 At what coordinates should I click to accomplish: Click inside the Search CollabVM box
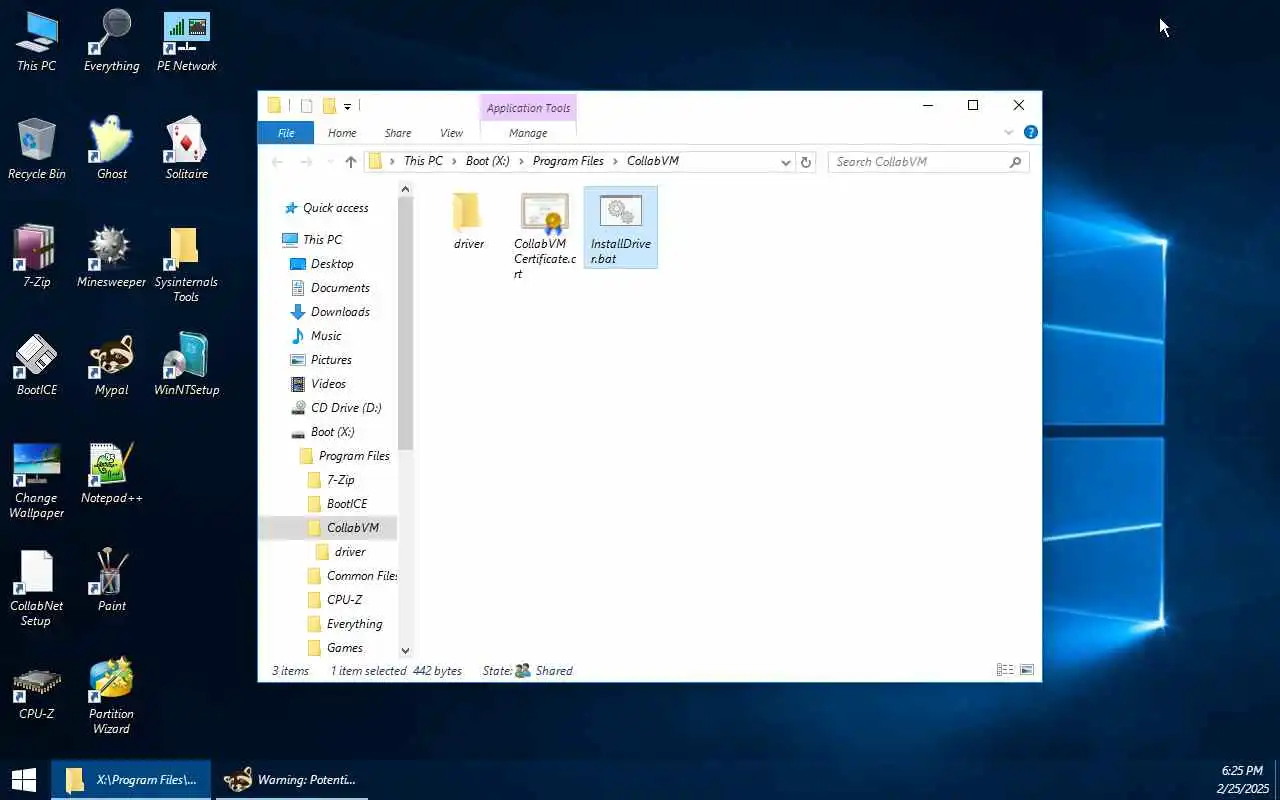click(928, 162)
